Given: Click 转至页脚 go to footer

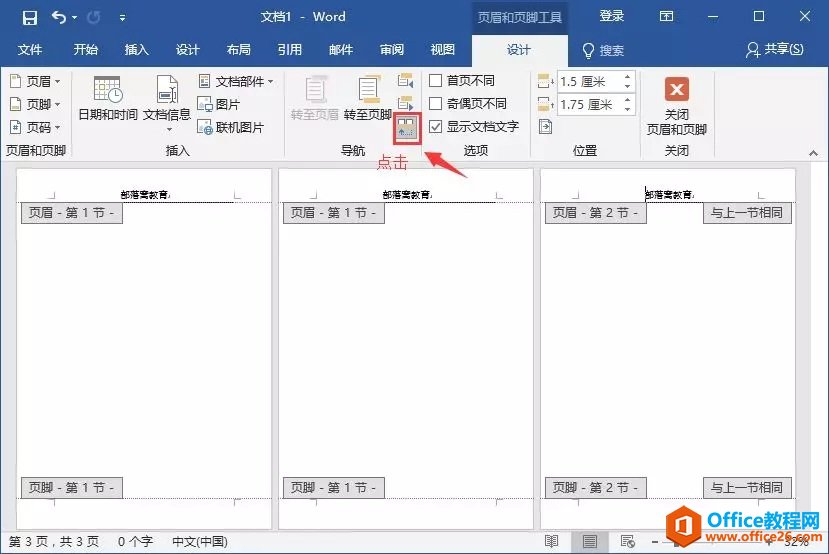Looking at the screenshot, I should coord(367,98).
